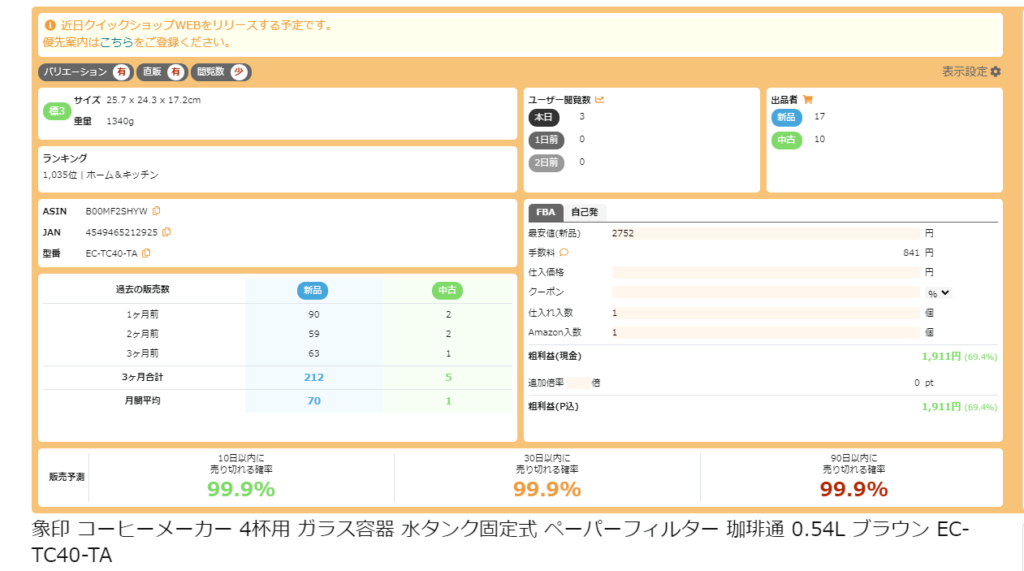The width and height of the screenshot is (1024, 571).
Task: Follow the こちら registration link
Action: tap(116, 42)
